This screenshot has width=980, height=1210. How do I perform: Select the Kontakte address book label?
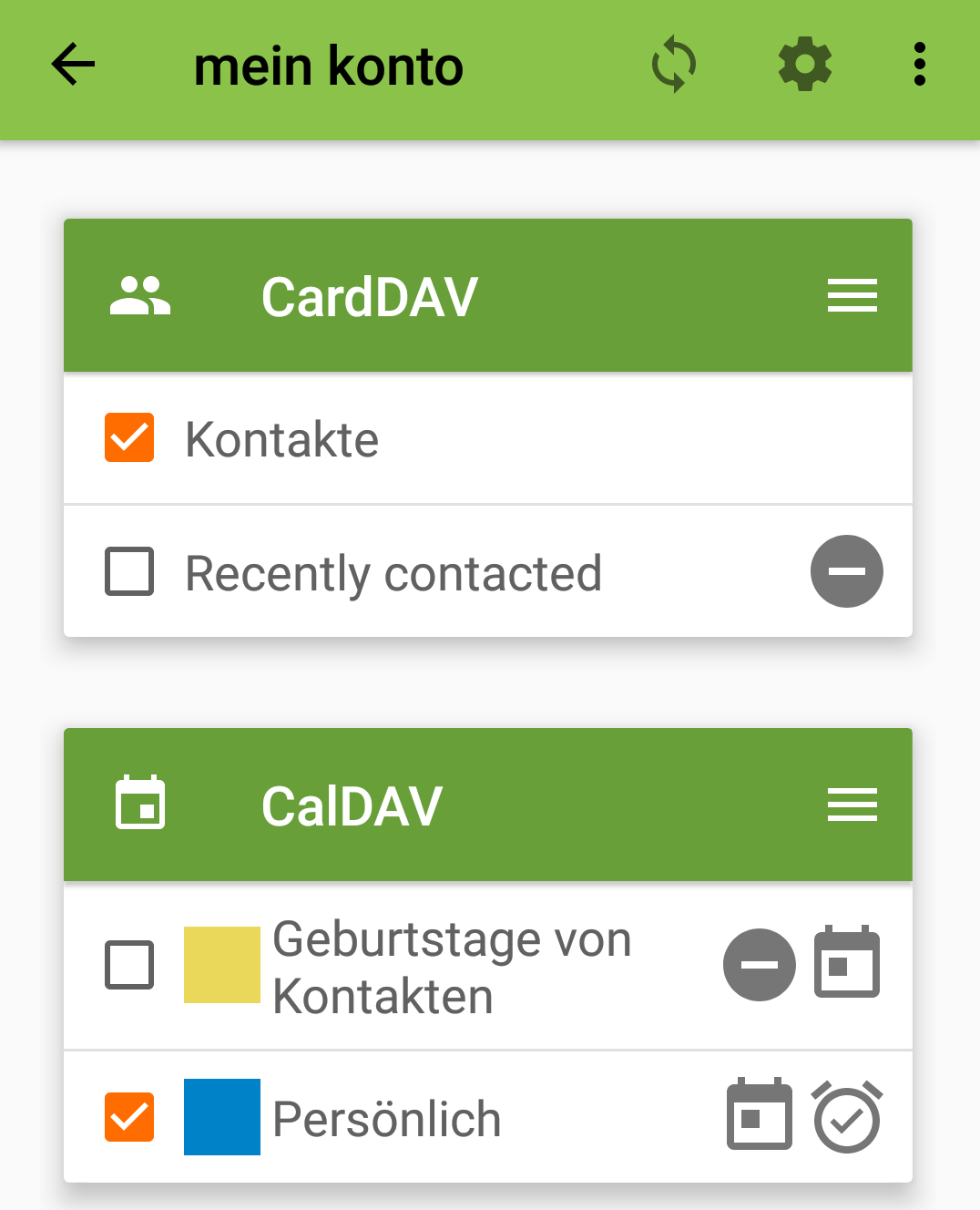click(x=282, y=440)
